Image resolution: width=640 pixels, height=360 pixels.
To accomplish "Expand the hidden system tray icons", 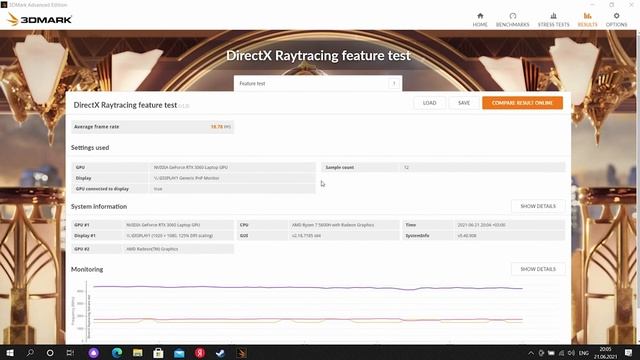I will pyautogui.click(x=531, y=353).
